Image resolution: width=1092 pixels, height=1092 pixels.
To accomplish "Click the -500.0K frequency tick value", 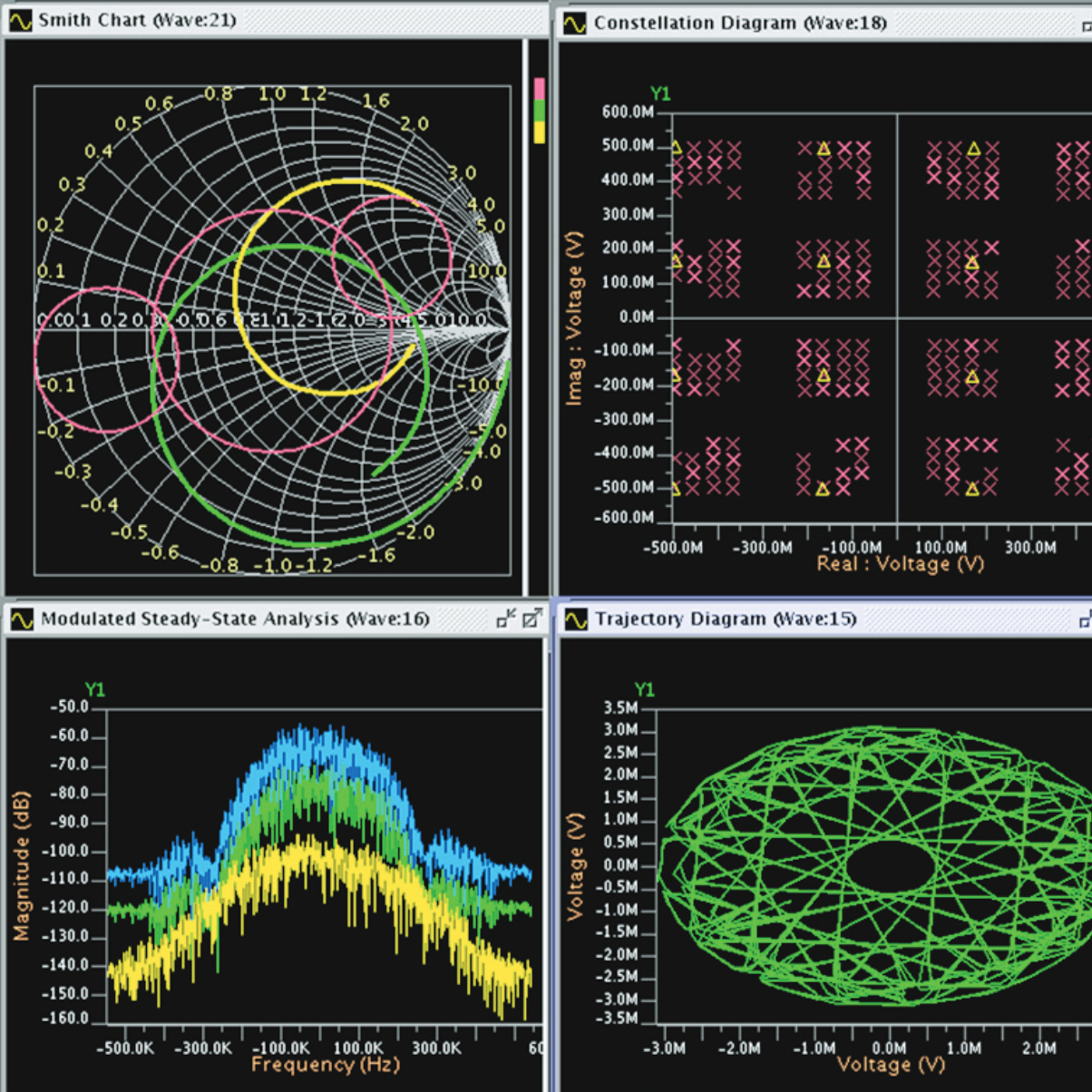I will pyautogui.click(x=124, y=1048).
